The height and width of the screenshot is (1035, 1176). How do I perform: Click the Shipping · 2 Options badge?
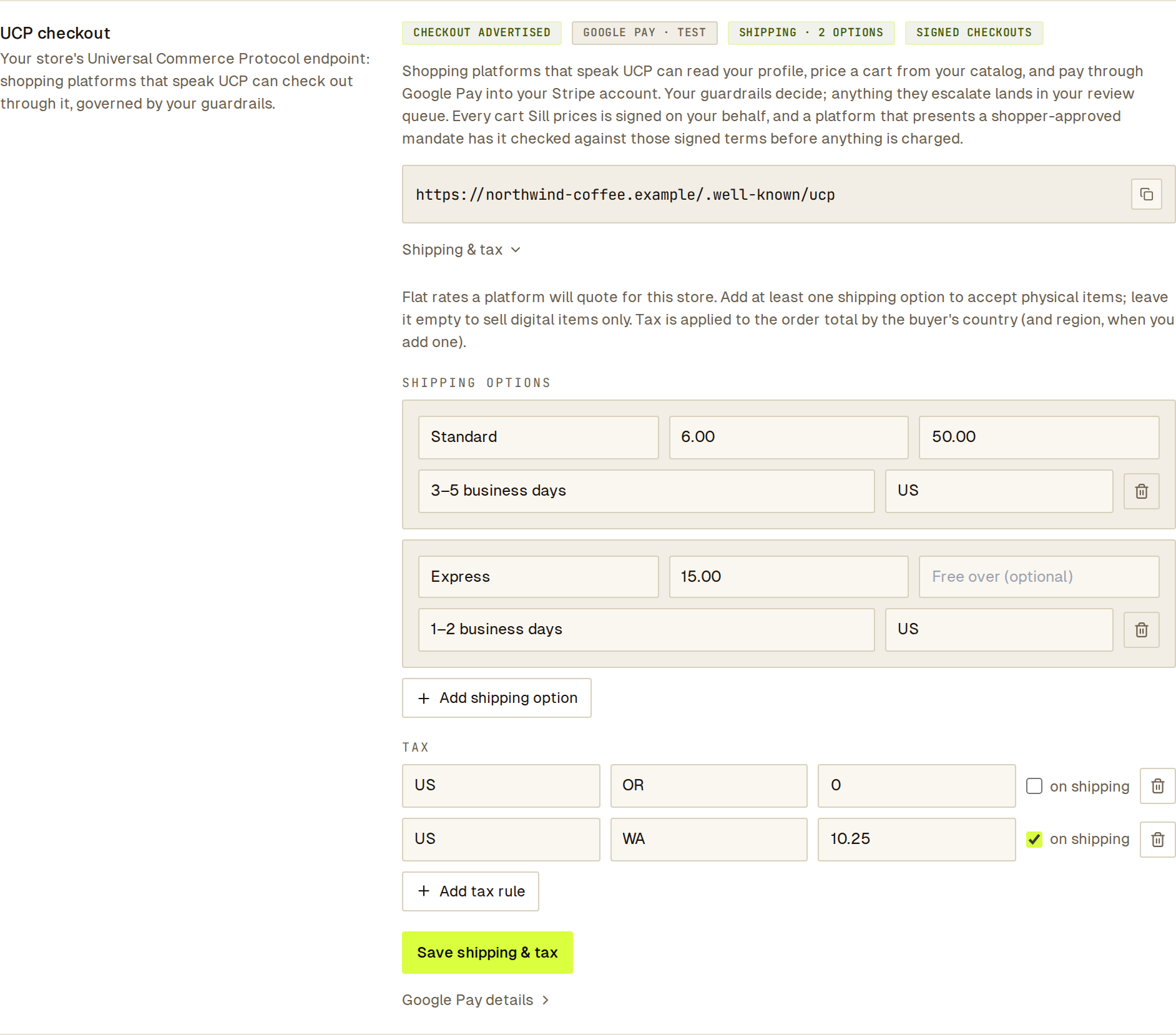pyautogui.click(x=811, y=32)
